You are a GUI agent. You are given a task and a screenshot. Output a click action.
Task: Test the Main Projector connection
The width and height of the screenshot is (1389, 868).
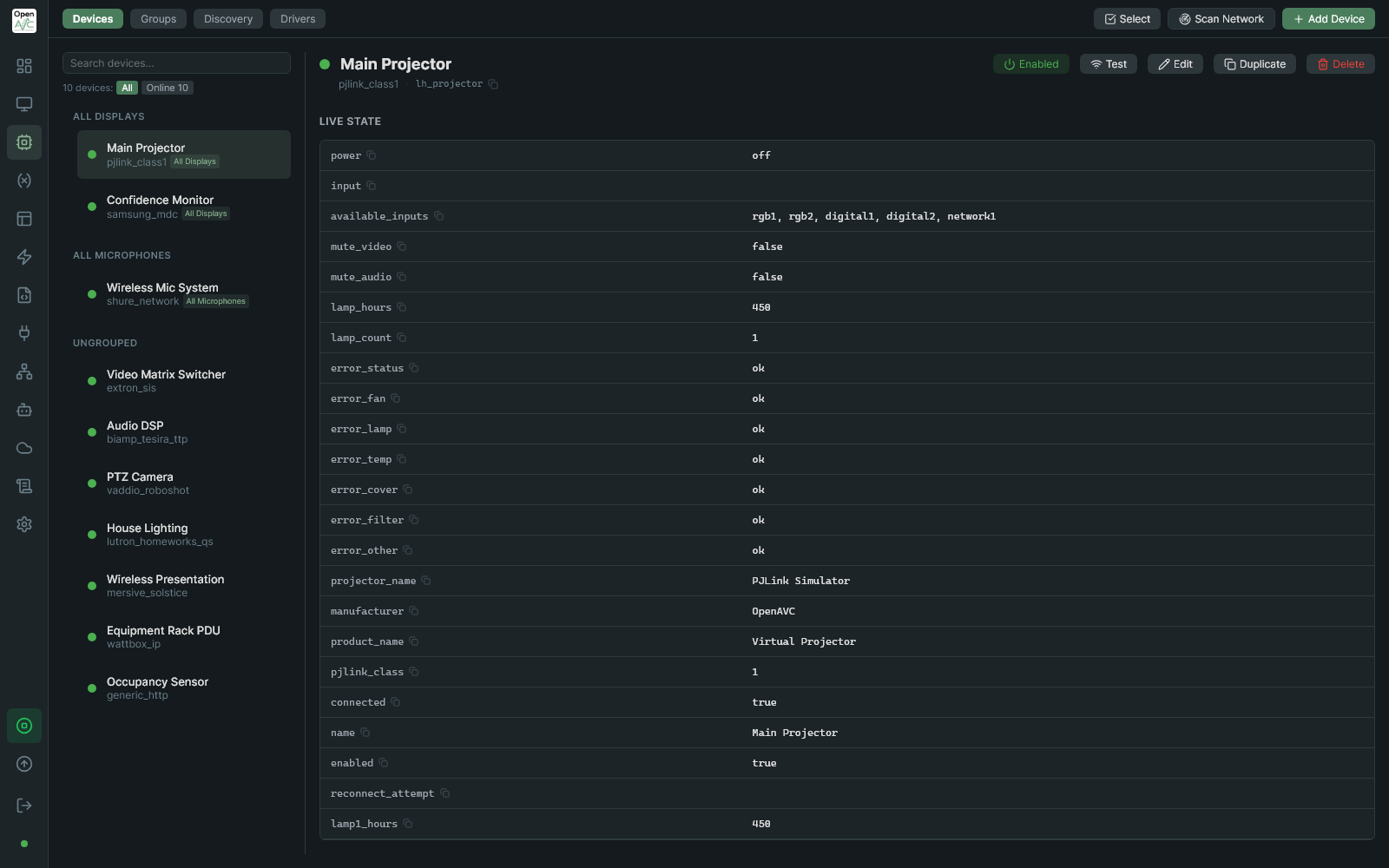[1109, 64]
